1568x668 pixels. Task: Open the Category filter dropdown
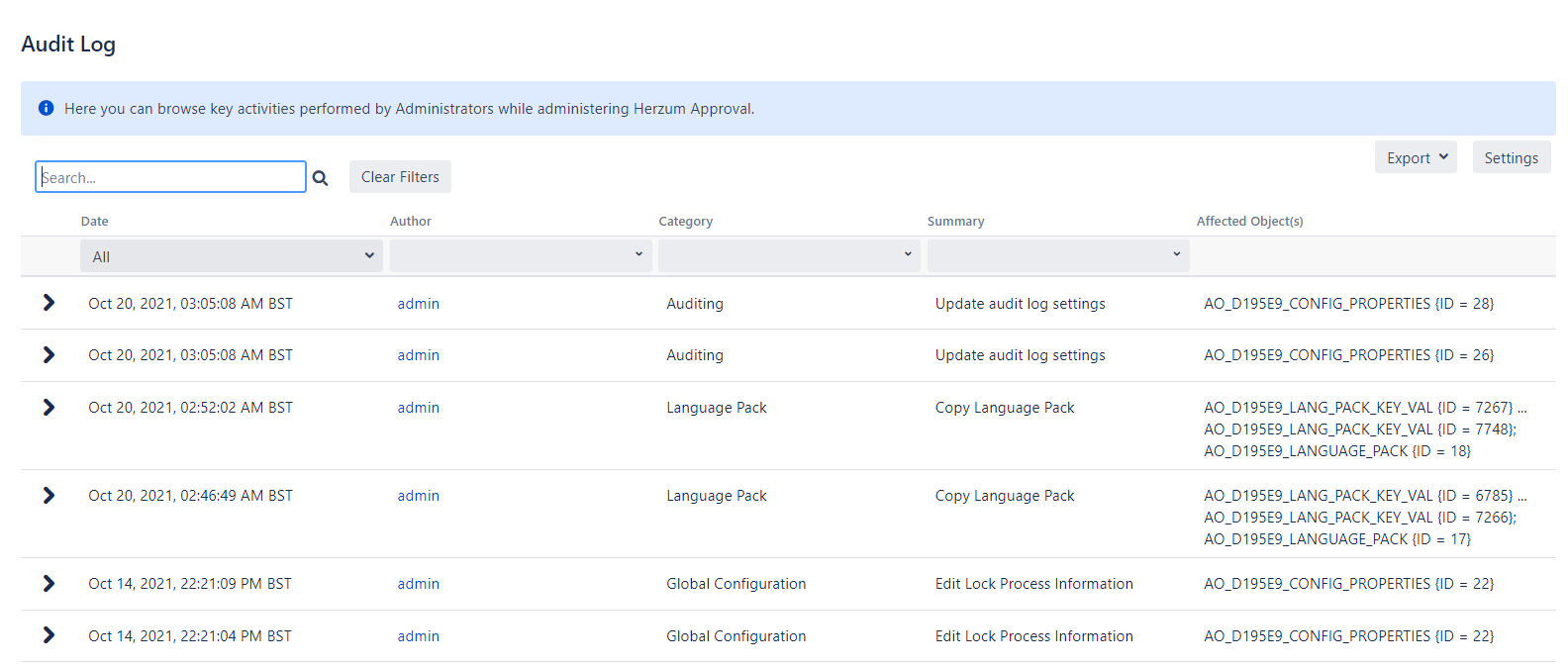tap(788, 255)
